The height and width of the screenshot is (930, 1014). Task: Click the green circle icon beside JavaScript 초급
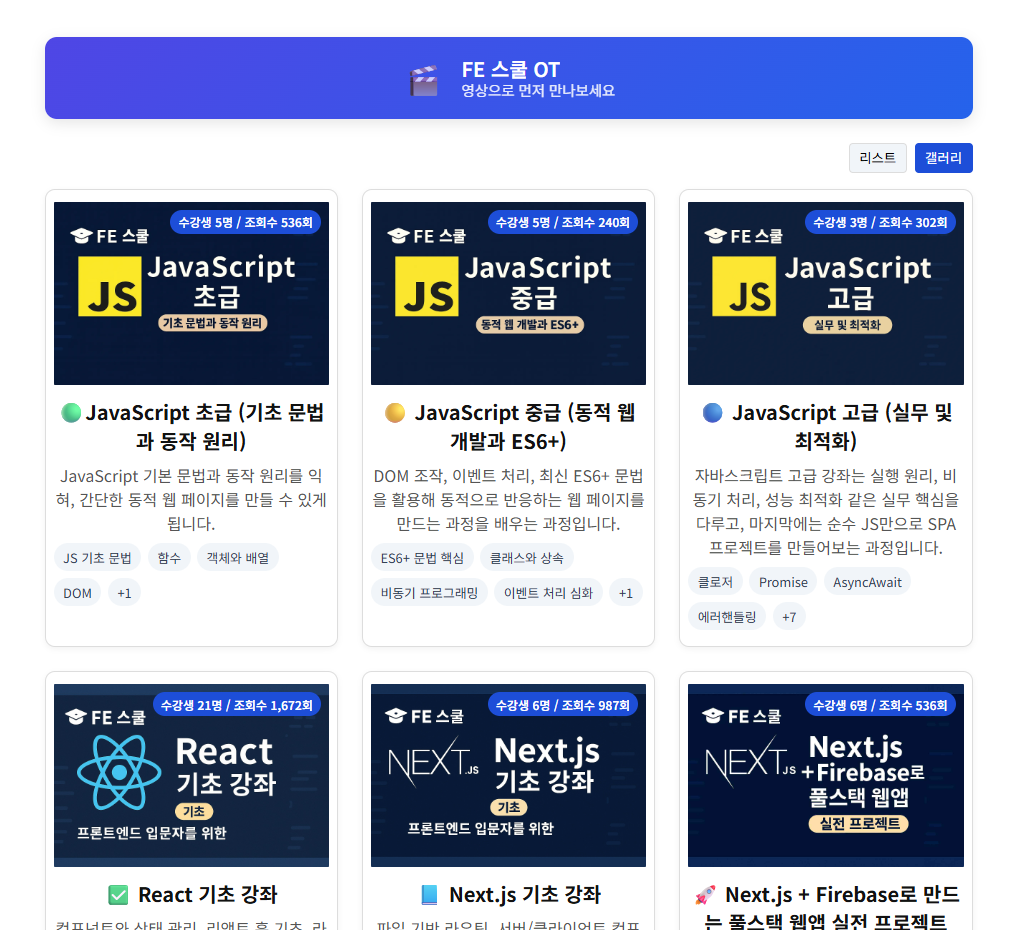pyautogui.click(x=71, y=413)
